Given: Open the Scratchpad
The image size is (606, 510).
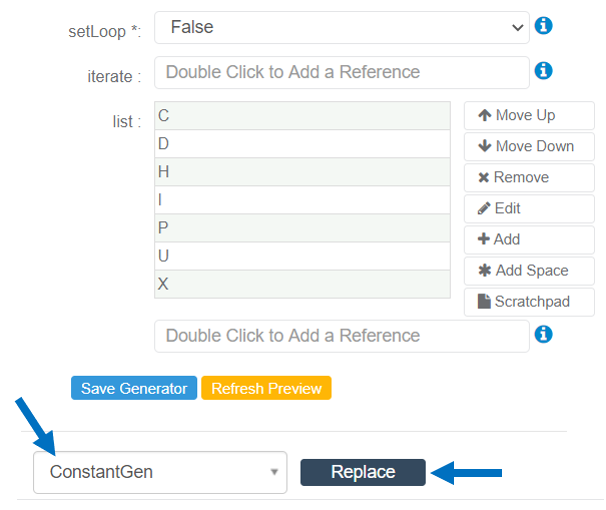Looking at the screenshot, I should click(529, 301).
